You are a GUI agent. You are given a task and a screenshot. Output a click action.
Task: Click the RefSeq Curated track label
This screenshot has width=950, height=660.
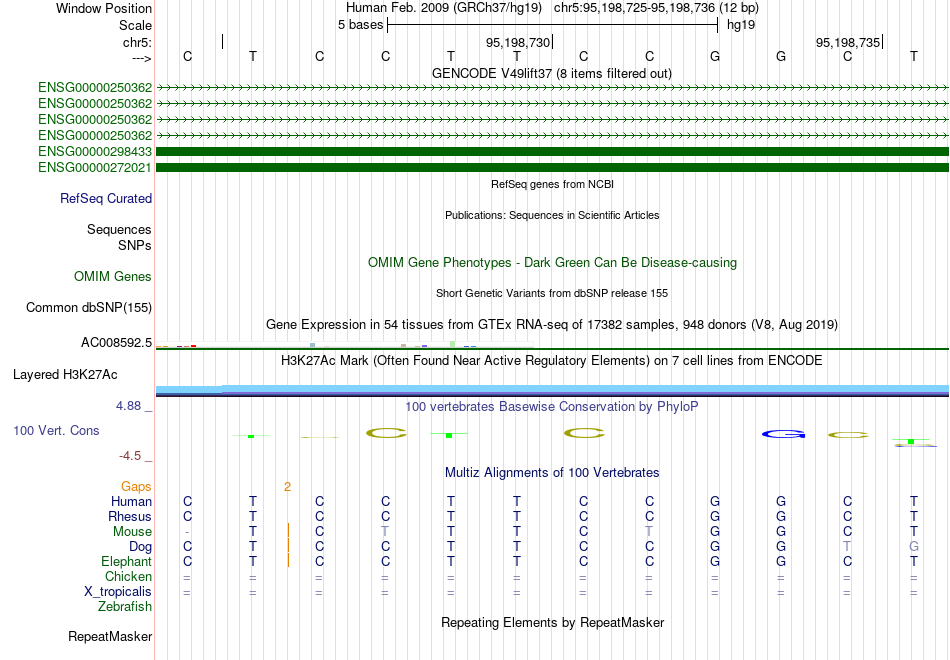tap(106, 198)
